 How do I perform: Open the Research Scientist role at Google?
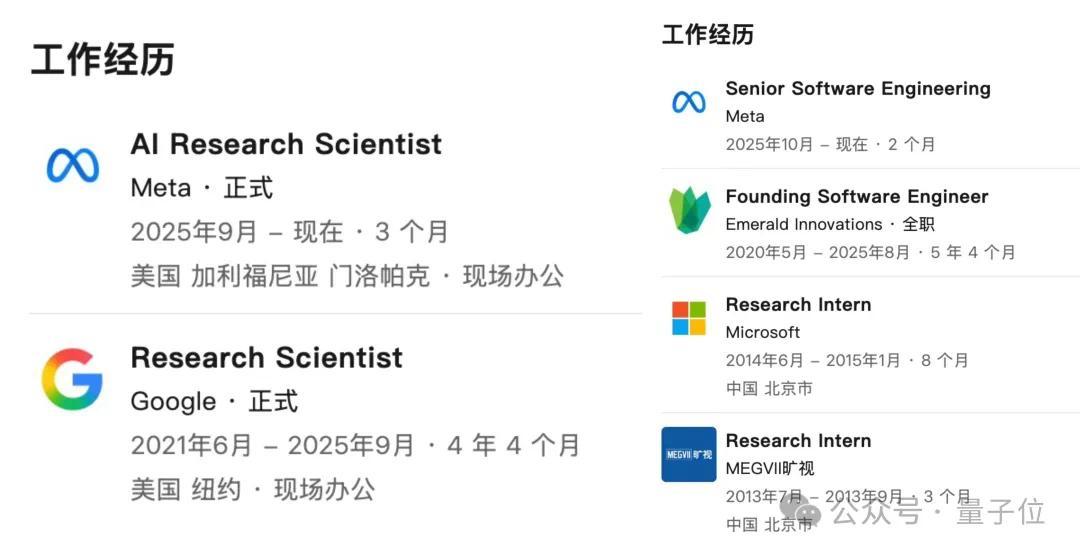pyautogui.click(x=267, y=358)
